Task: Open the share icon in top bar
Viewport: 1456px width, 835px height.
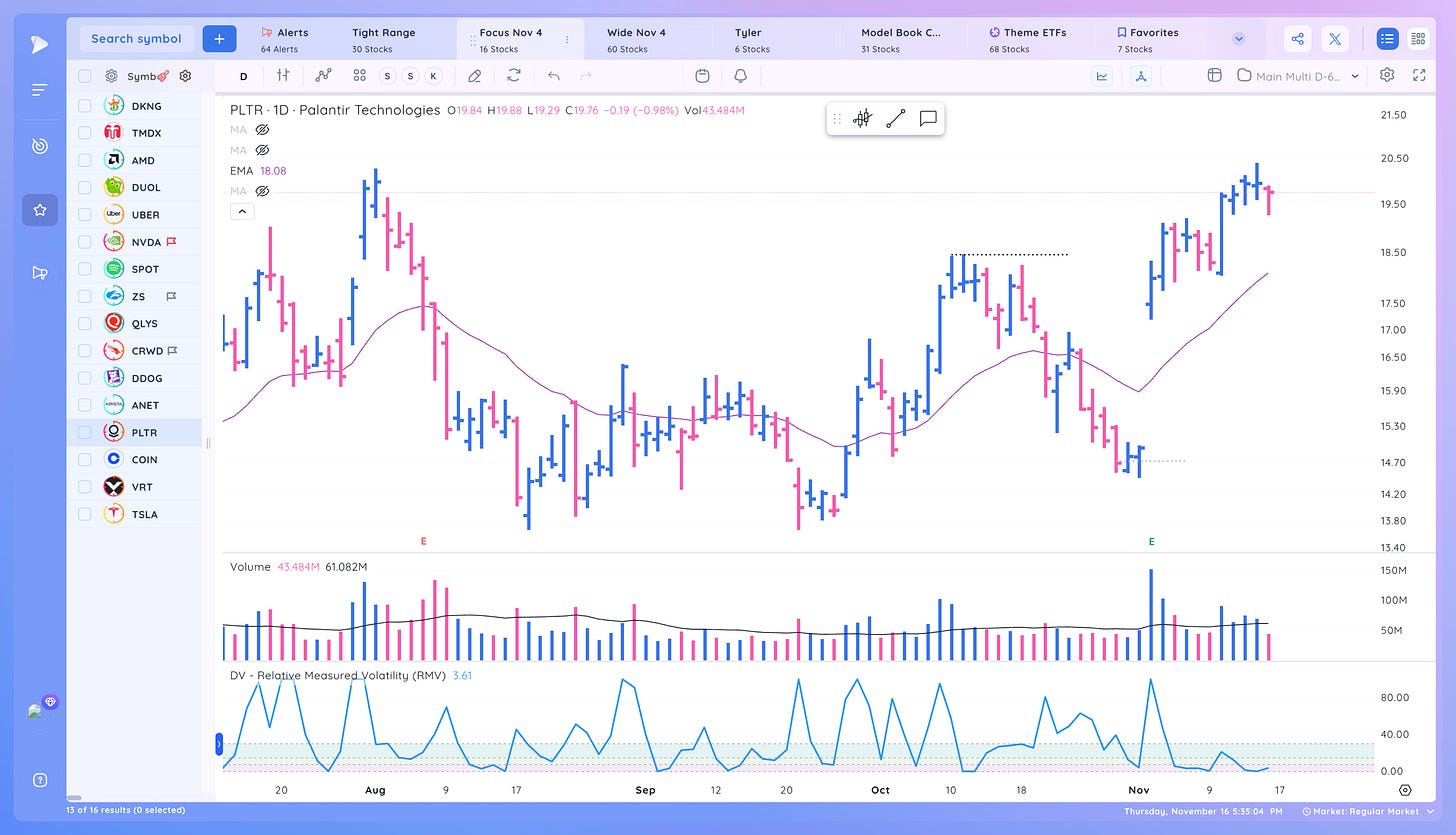Action: (1297, 39)
